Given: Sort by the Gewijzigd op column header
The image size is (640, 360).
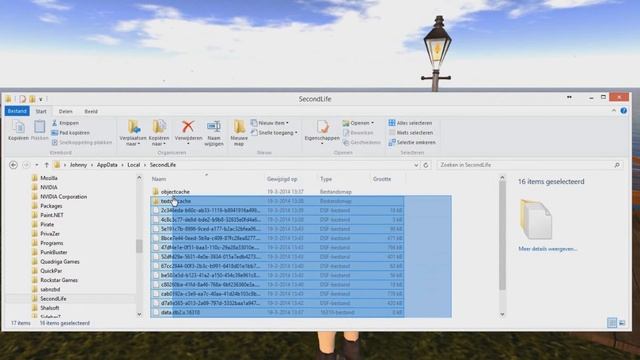Looking at the screenshot, I should [x=282, y=179].
